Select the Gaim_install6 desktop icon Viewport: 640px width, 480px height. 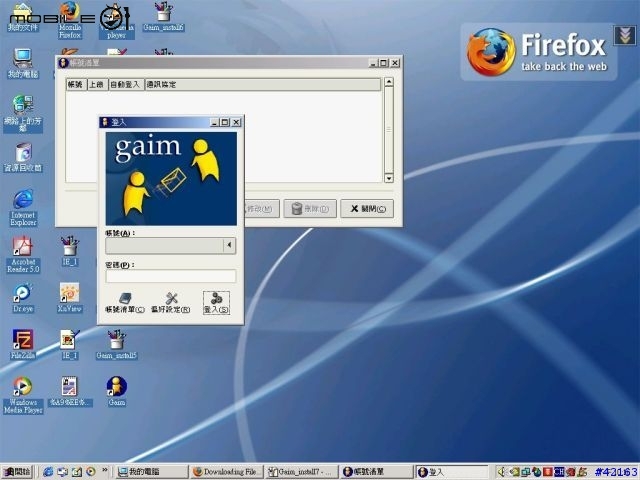[x=163, y=17]
